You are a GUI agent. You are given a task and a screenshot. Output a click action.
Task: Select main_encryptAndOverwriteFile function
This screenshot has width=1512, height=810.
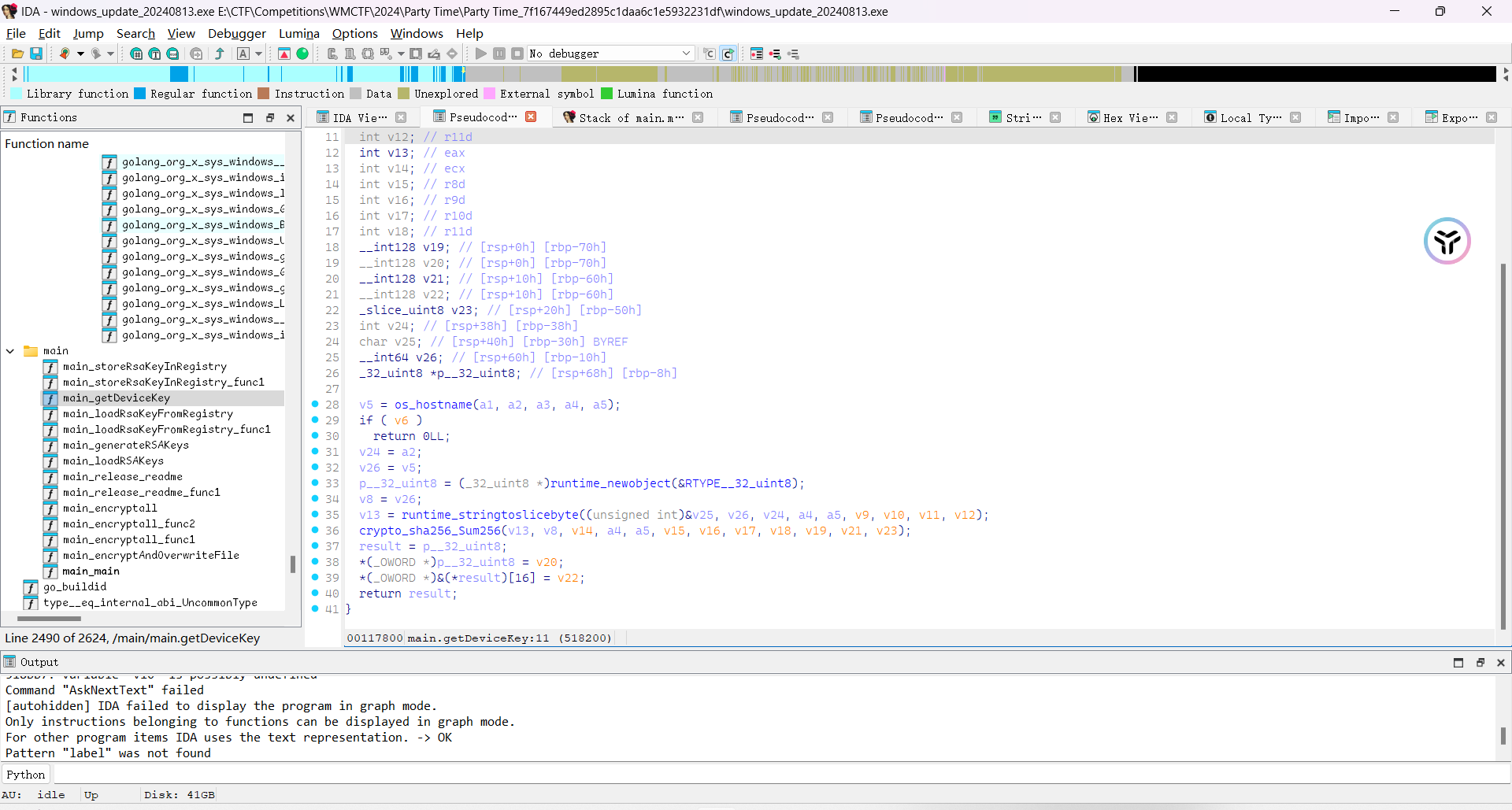tap(150, 555)
